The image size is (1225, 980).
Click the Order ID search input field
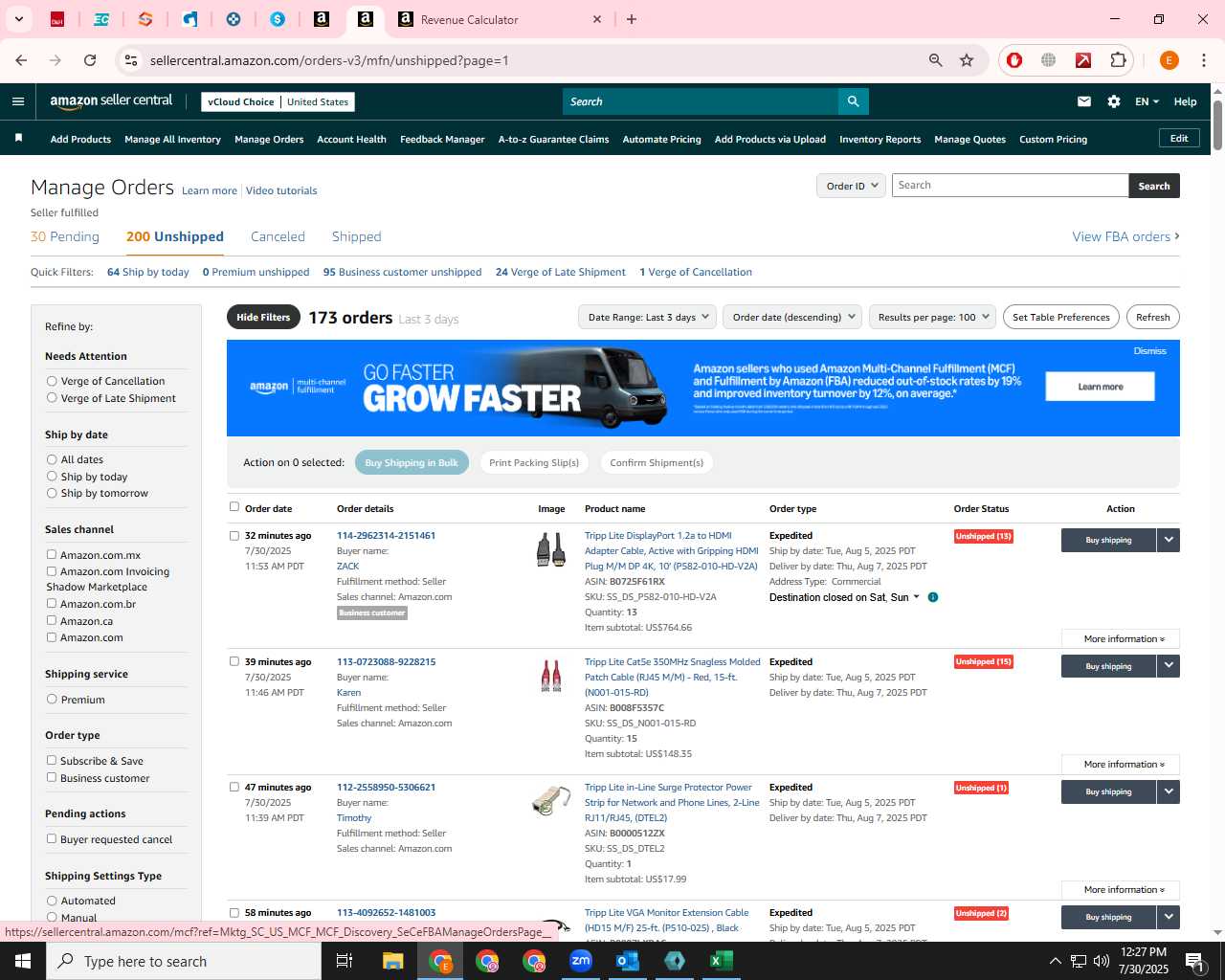click(1010, 186)
